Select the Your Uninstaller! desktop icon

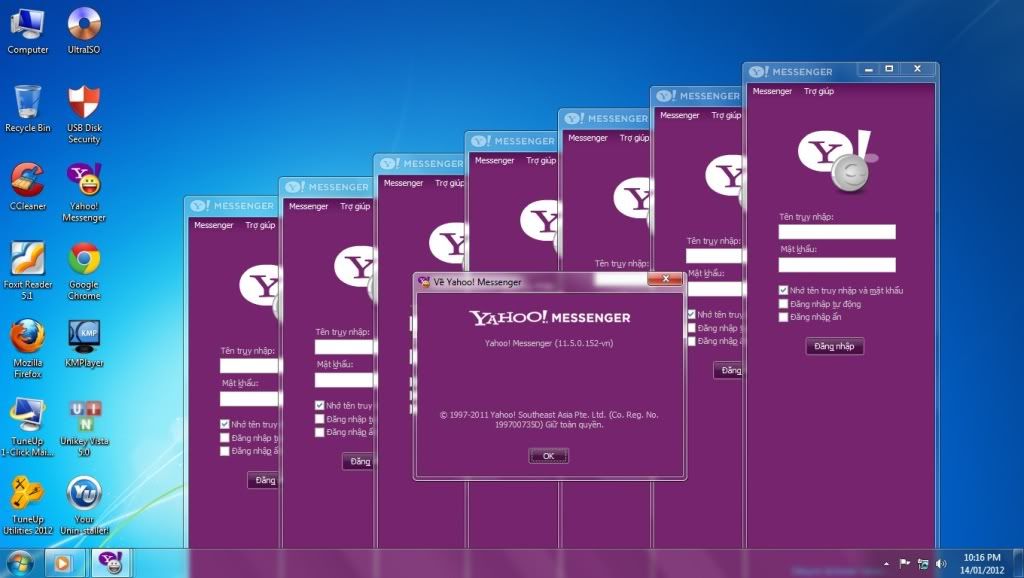pyautogui.click(x=84, y=506)
